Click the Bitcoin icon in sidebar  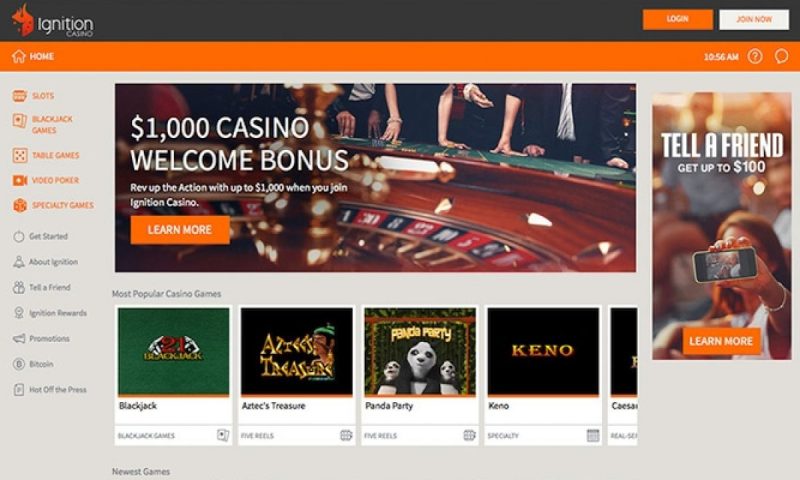tap(19, 364)
